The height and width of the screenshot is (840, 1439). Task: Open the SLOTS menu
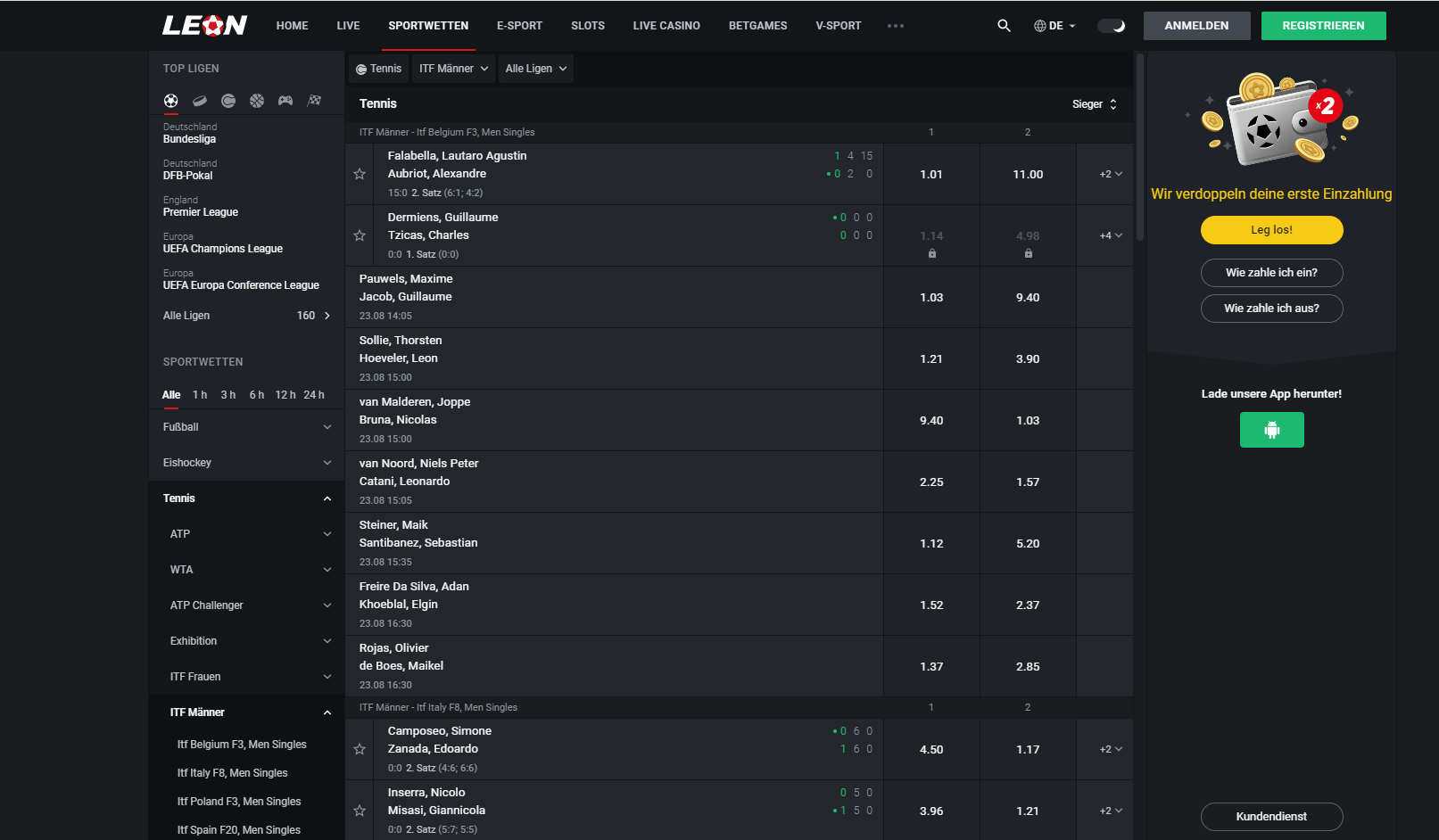[588, 26]
